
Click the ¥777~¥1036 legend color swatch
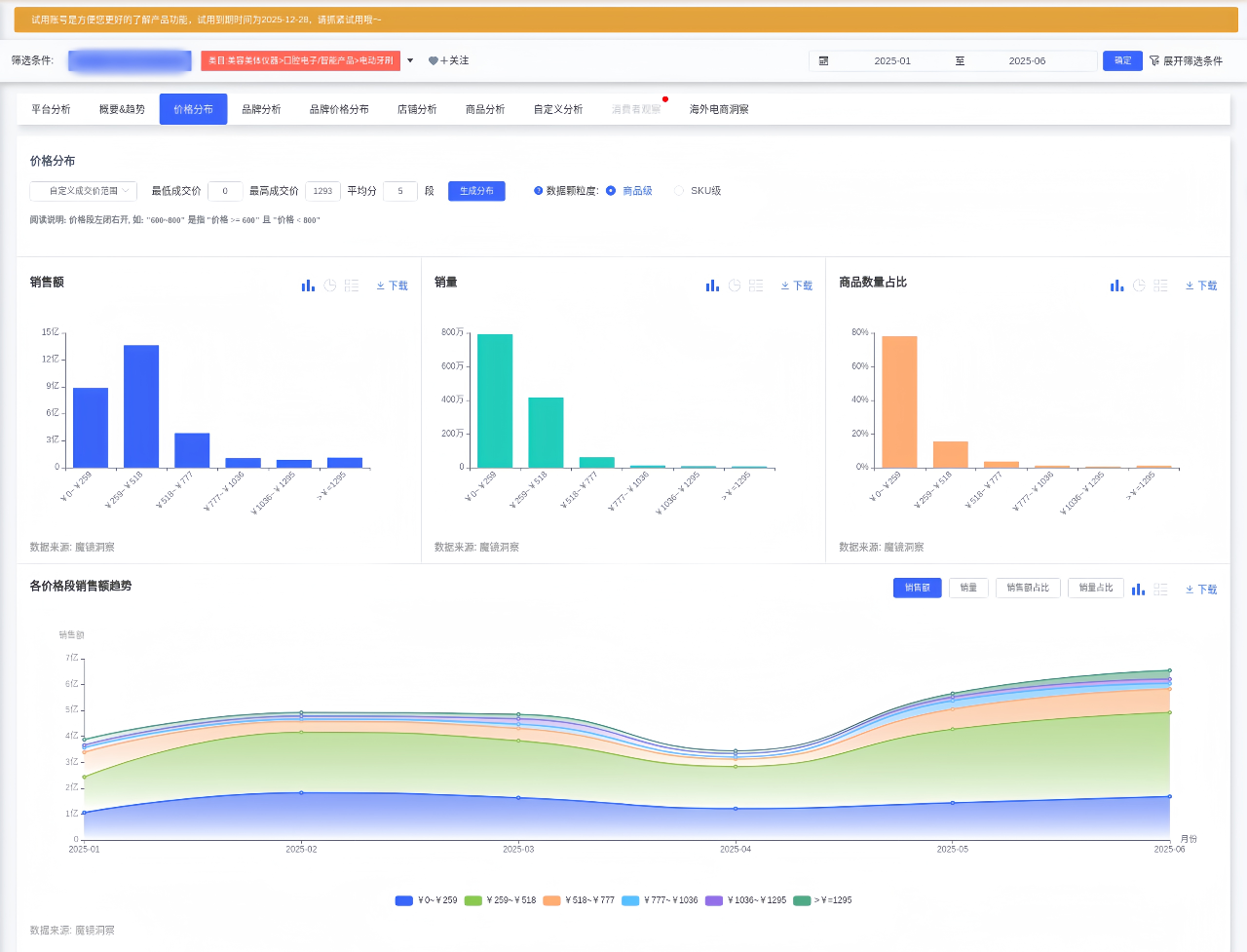pos(629,900)
